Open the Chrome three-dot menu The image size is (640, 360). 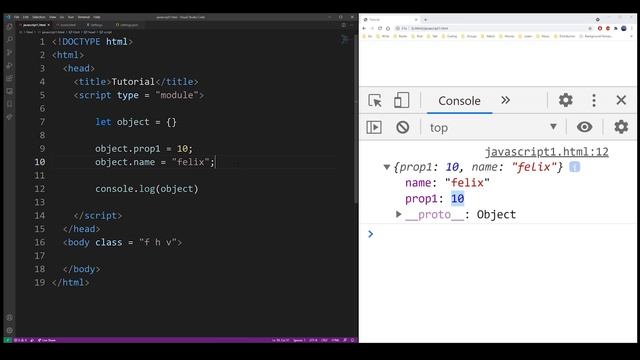click(x=631, y=28)
